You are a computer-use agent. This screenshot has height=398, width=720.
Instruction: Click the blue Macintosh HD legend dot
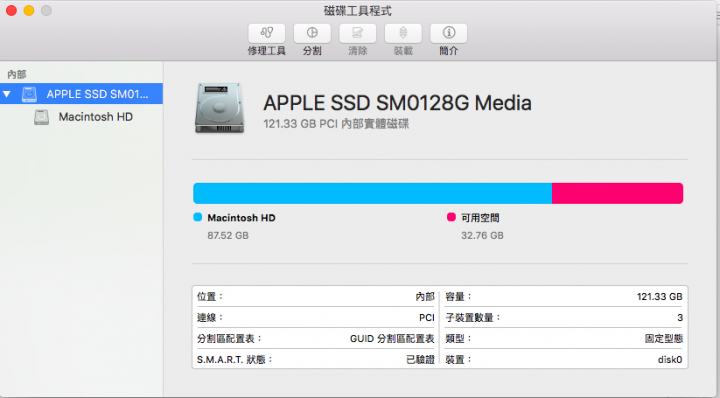tap(197, 217)
